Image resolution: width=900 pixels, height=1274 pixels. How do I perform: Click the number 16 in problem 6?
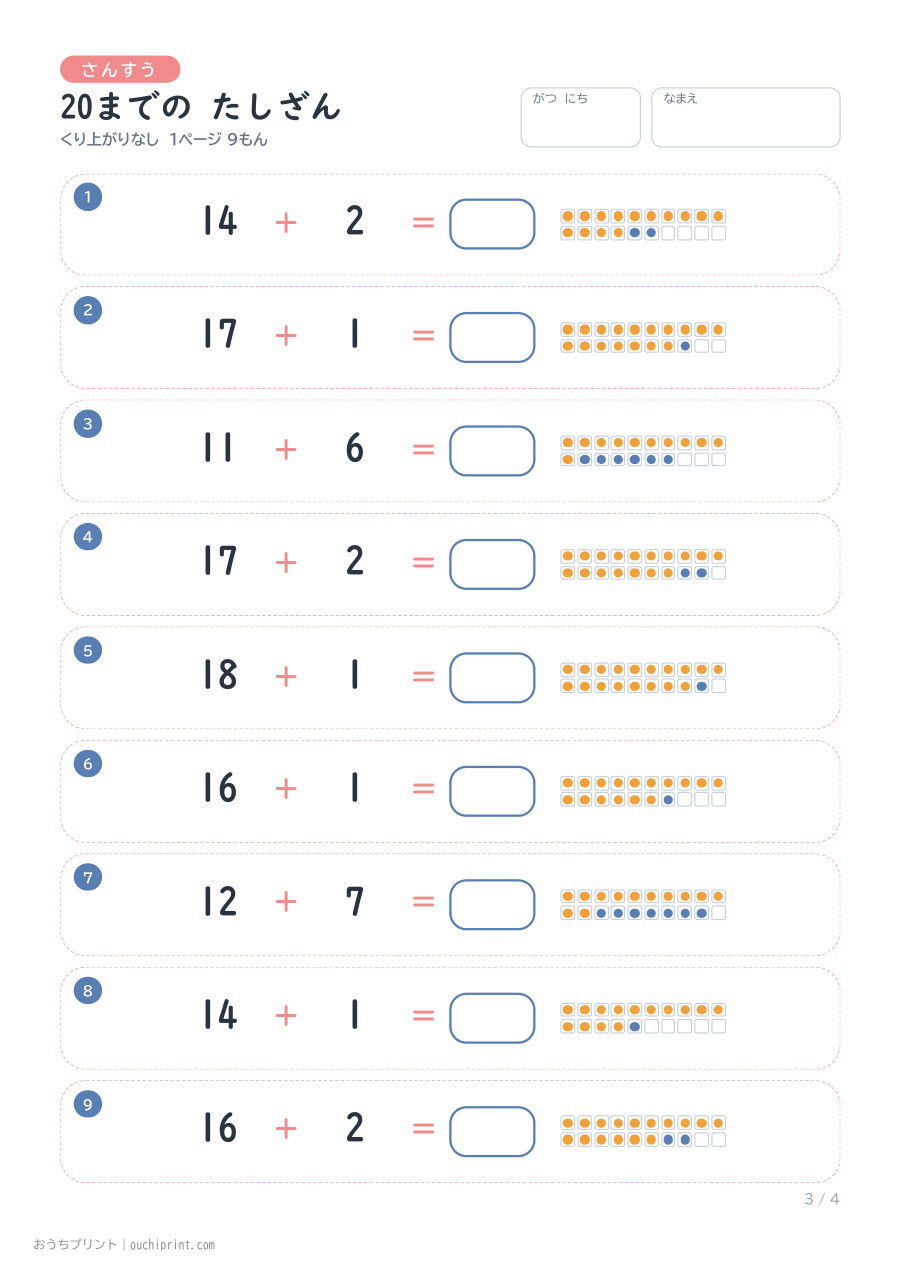pyautogui.click(x=219, y=788)
